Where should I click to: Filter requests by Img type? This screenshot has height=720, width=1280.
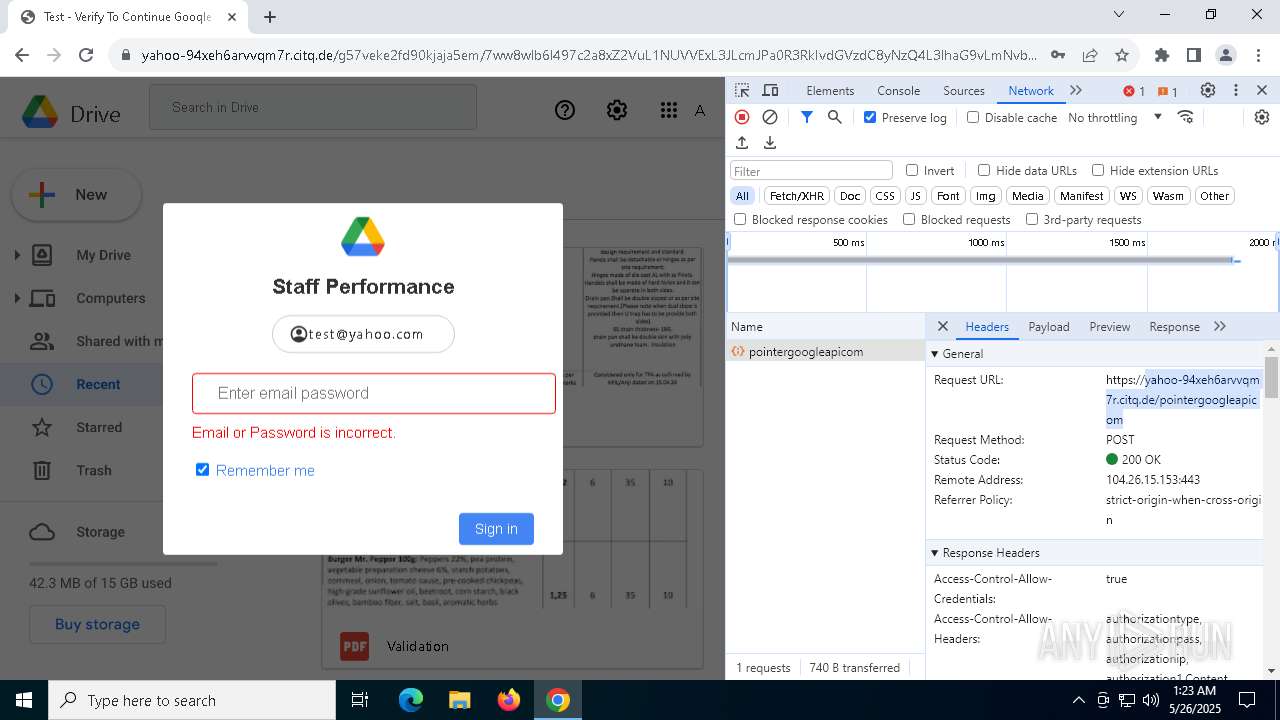pyautogui.click(x=985, y=196)
